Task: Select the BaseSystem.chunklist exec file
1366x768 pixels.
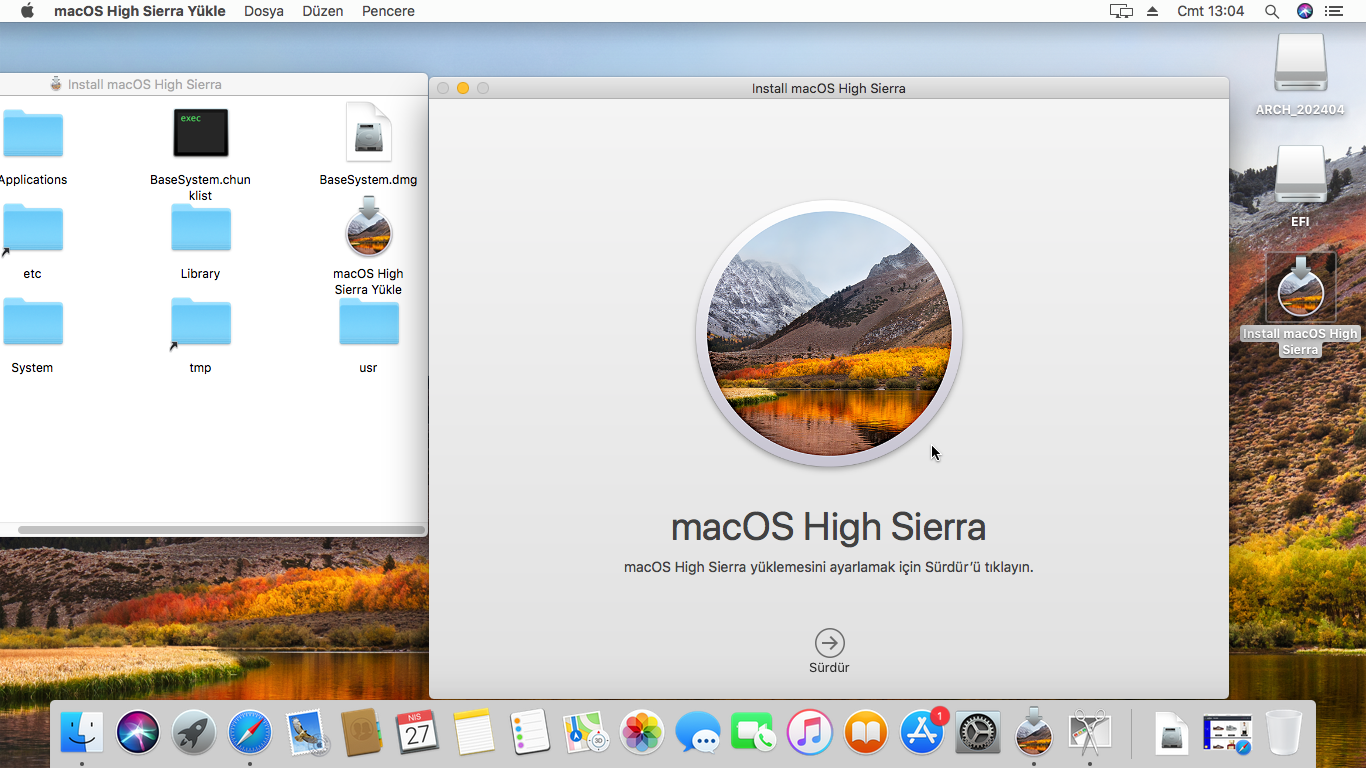Action: 200,133
